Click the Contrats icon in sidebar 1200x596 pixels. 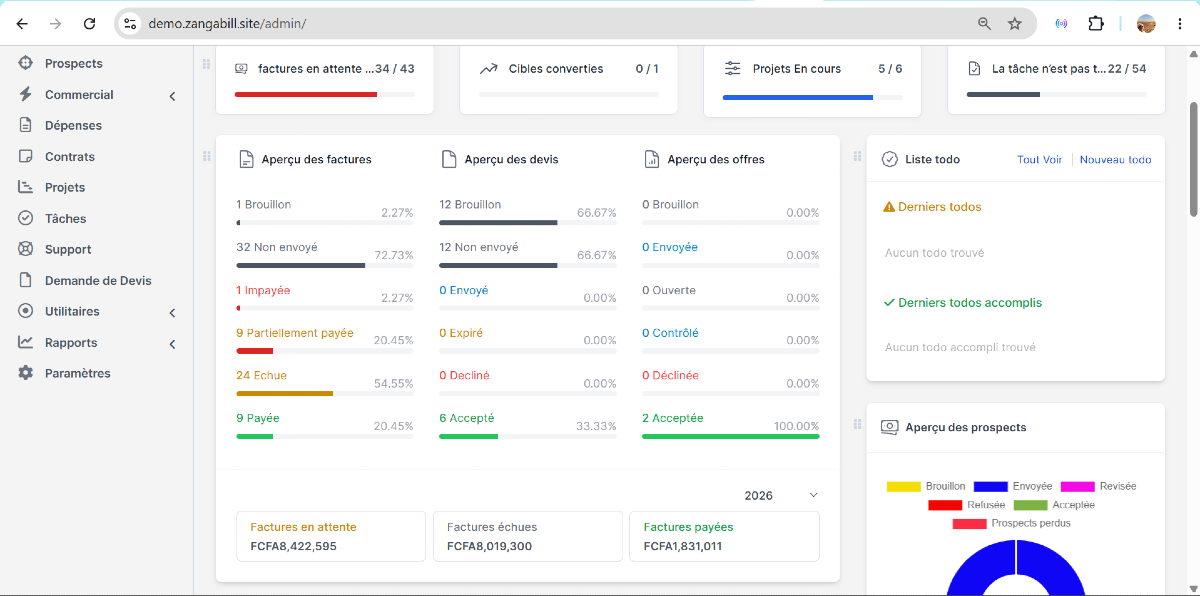click(26, 156)
